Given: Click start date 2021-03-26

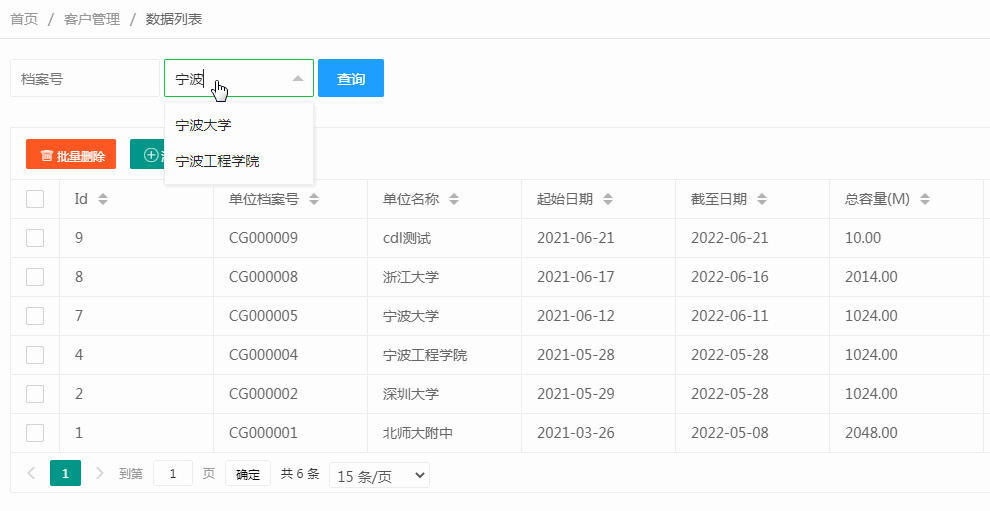Looking at the screenshot, I should tap(576, 433).
